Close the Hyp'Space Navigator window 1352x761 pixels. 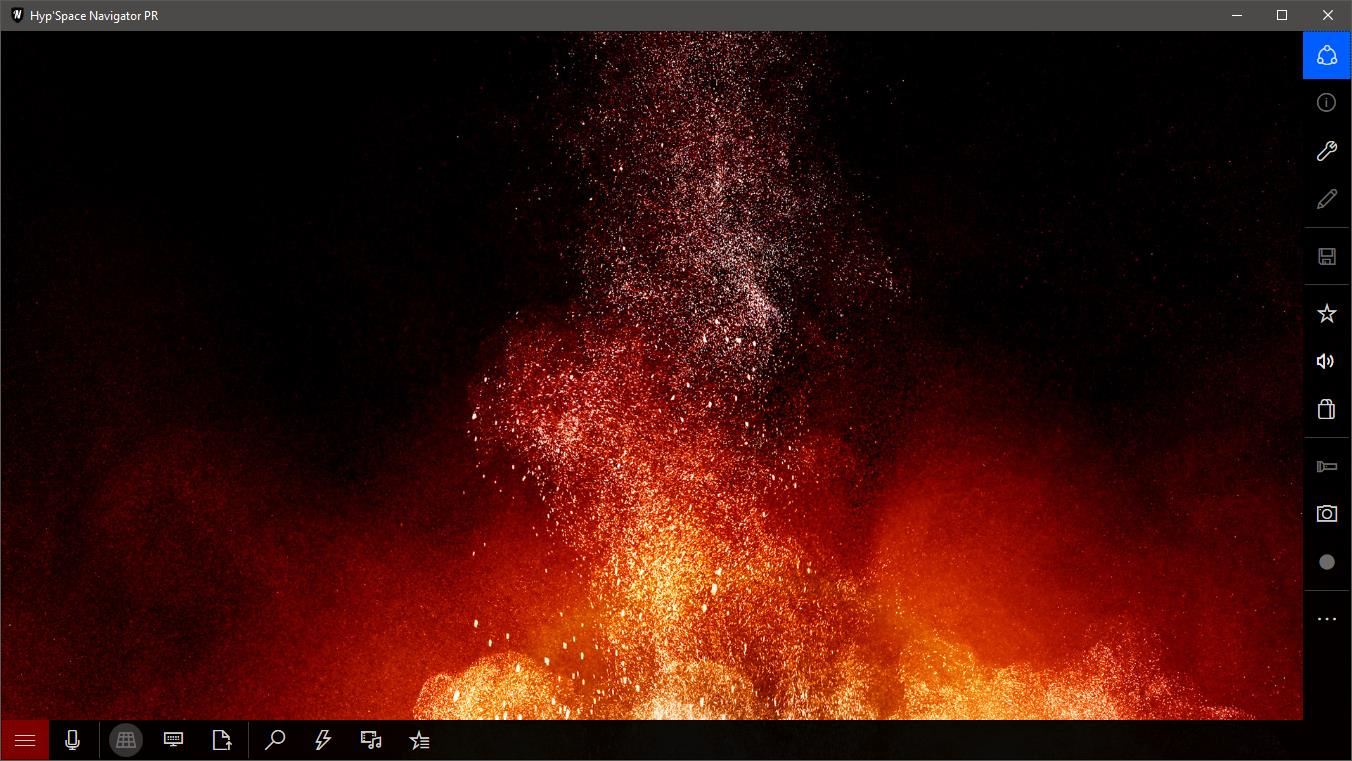1328,15
